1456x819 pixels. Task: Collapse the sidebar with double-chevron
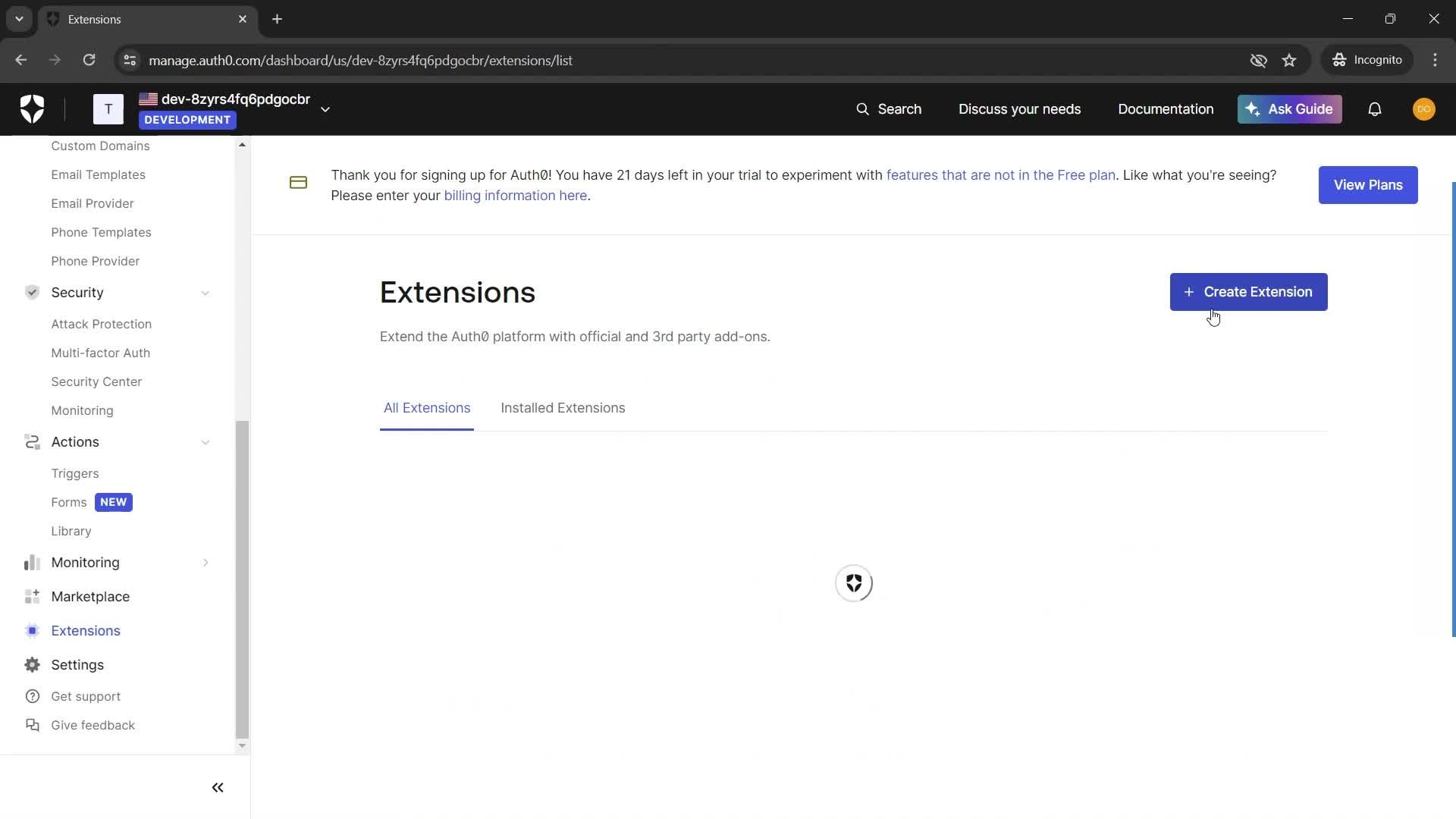tap(218, 788)
